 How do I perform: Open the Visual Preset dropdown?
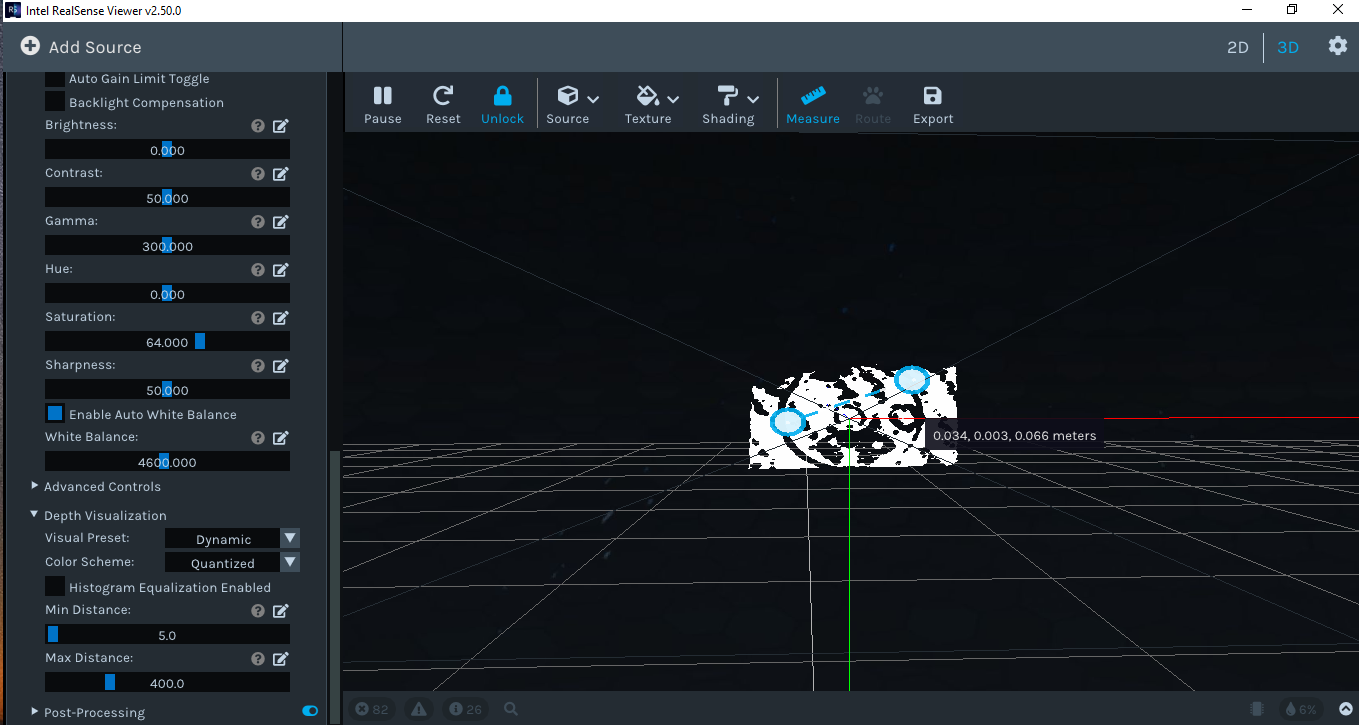click(232, 539)
